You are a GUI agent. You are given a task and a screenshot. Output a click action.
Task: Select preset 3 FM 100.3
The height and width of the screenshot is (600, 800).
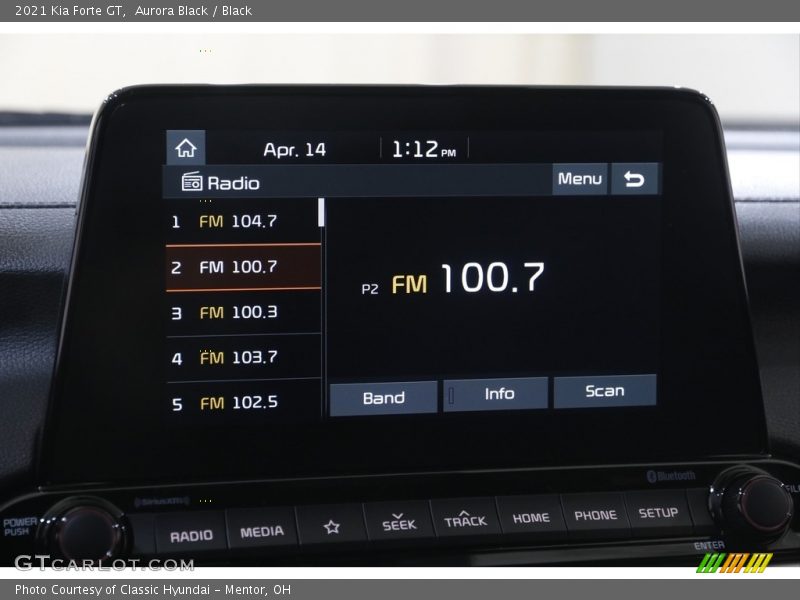click(243, 312)
